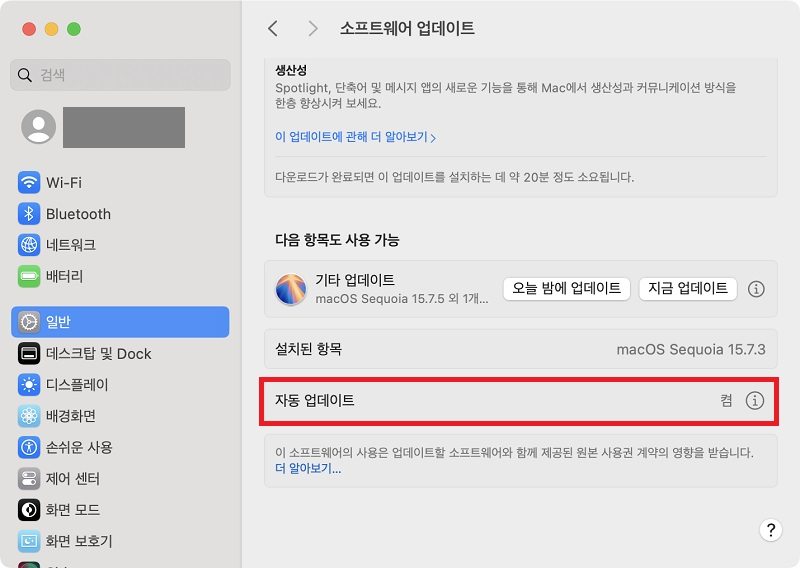Close the window with red button
This screenshot has height=568, width=800.
(x=29, y=29)
